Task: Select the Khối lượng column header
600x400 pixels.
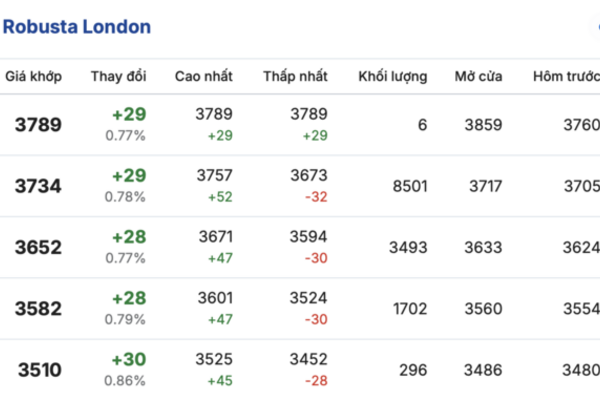Action: point(392,77)
